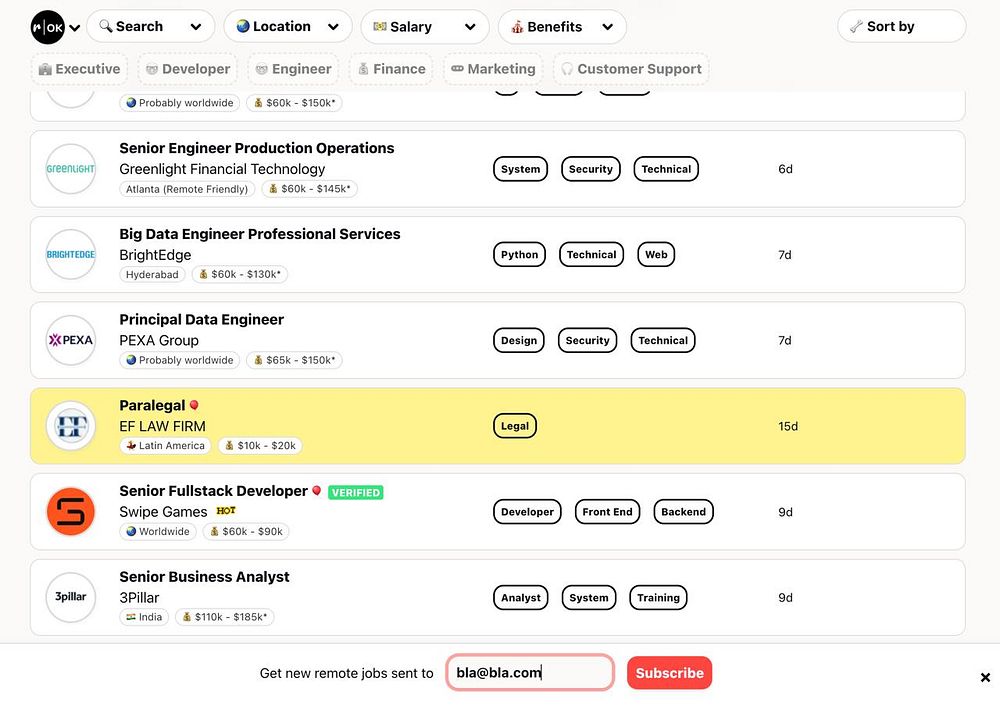Select the Python tag on BrightEdge job

click(520, 255)
